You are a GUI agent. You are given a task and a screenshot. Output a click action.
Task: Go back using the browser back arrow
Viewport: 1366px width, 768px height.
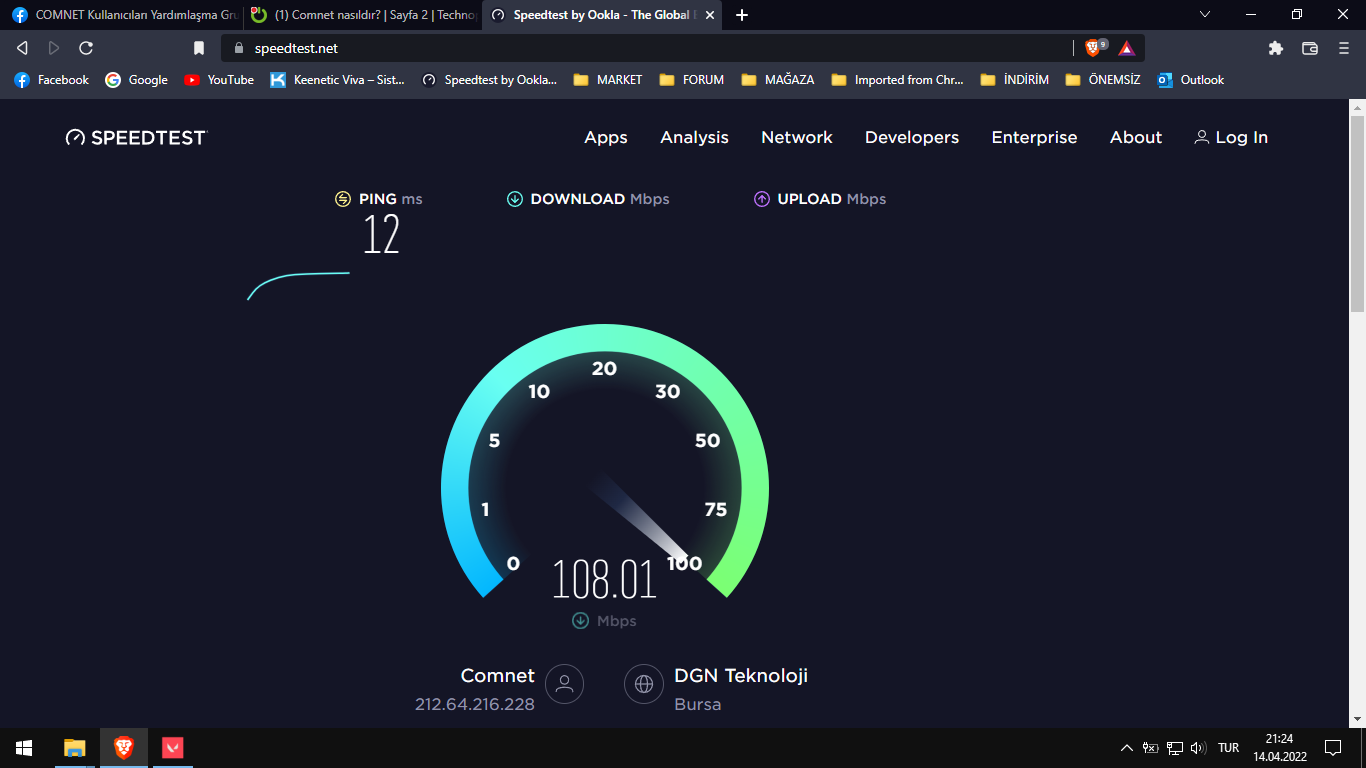coord(22,48)
